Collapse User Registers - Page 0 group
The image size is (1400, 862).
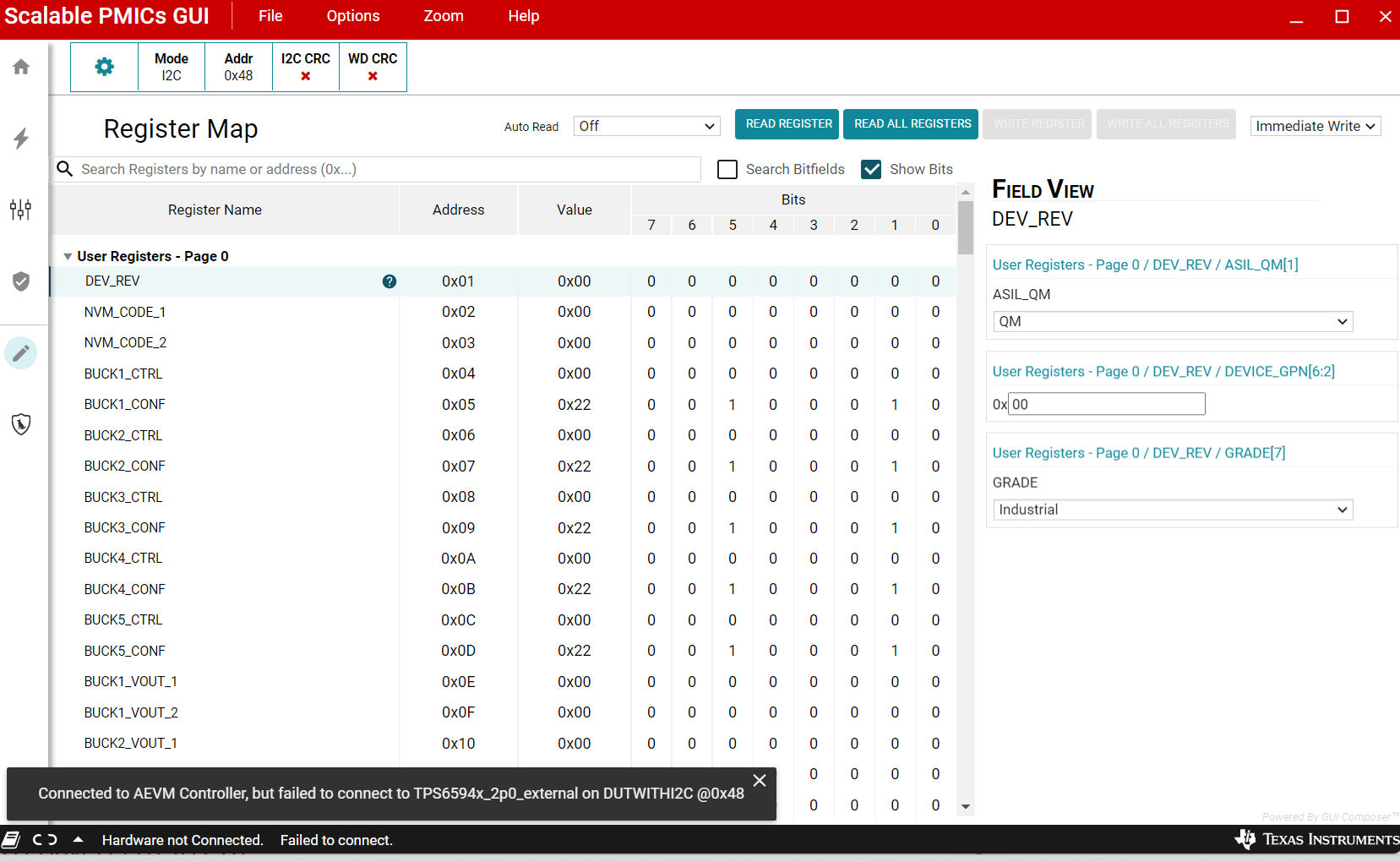68,256
